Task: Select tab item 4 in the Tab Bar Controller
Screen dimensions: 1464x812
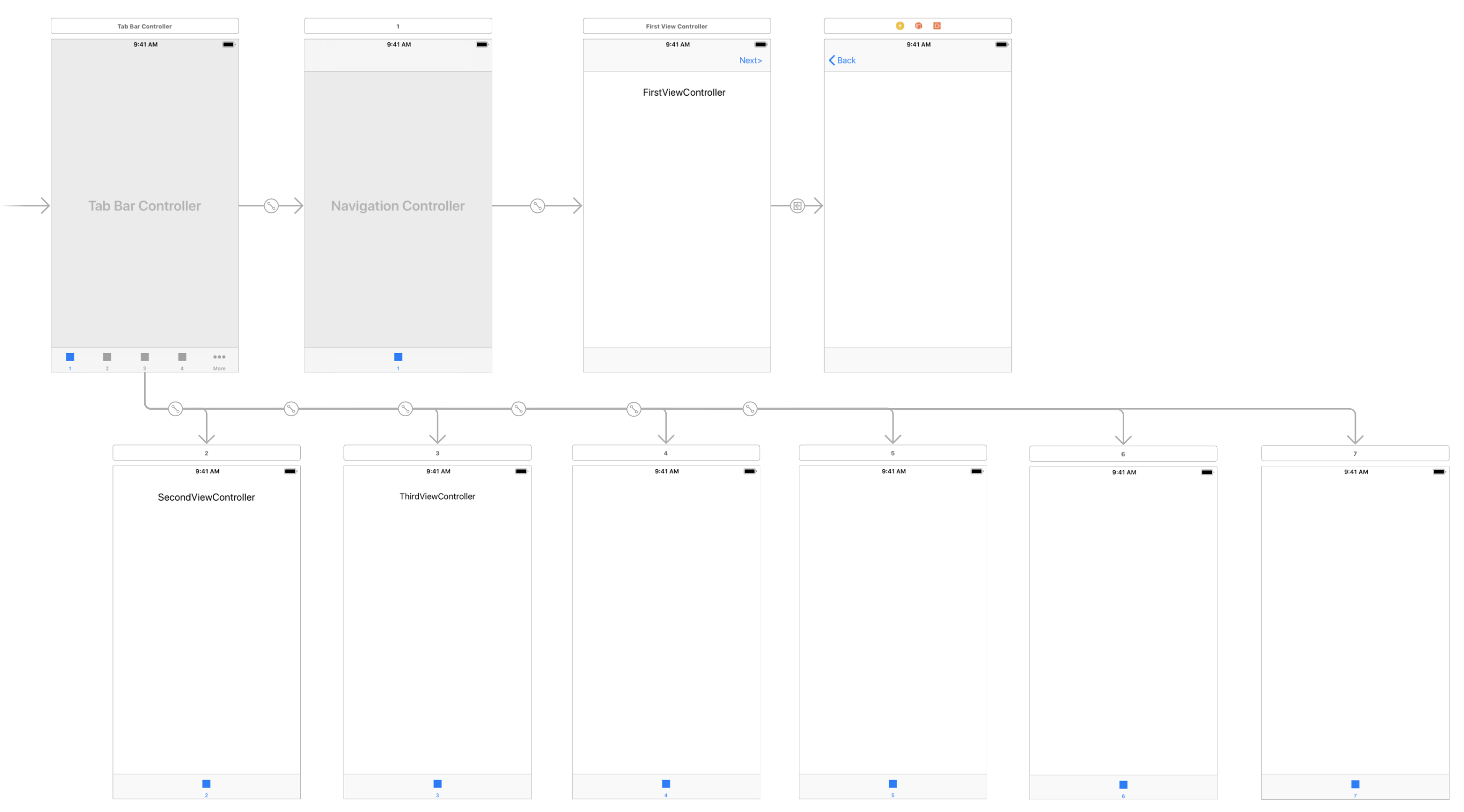Action: [x=182, y=357]
